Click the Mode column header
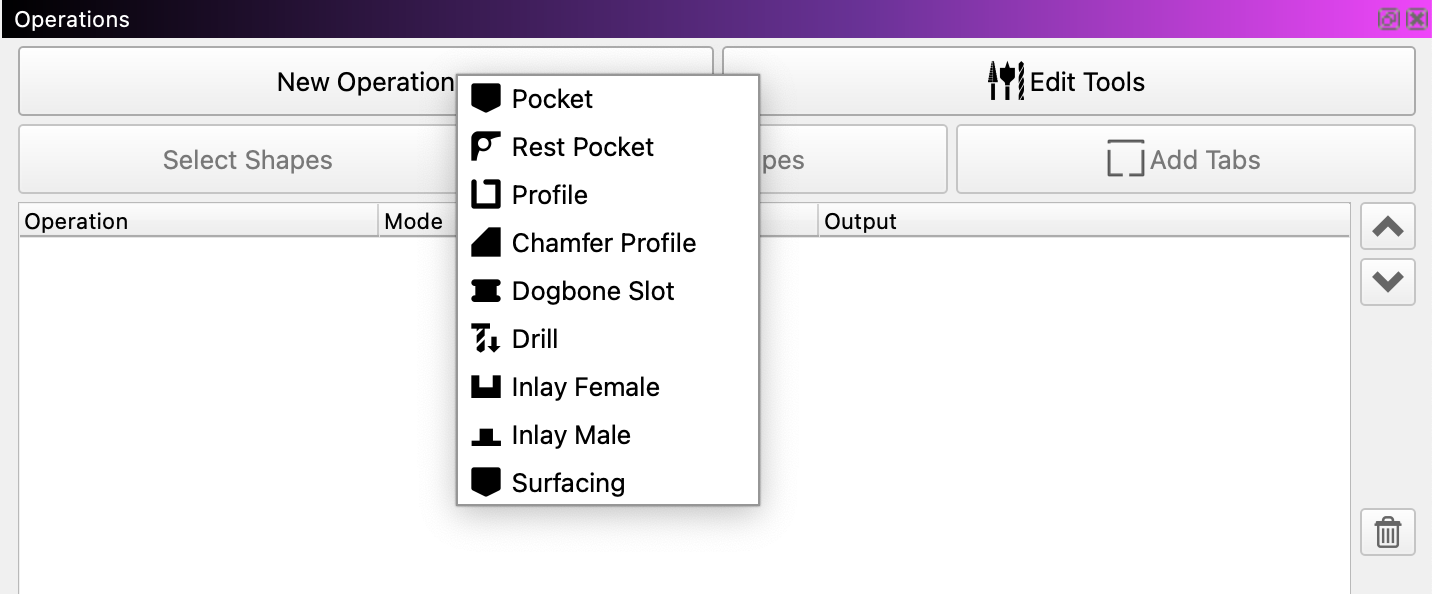Screen dimensions: 1432x594 414,221
